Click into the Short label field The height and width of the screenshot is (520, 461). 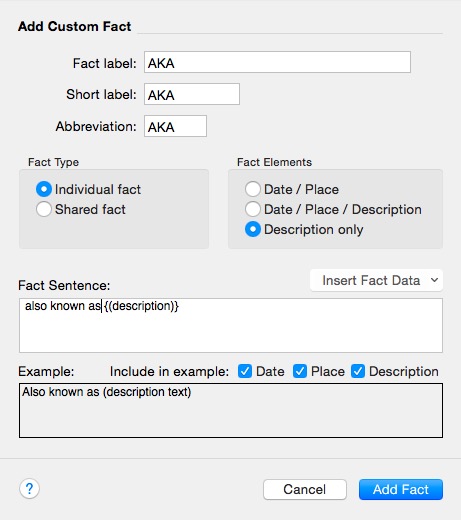[192, 94]
